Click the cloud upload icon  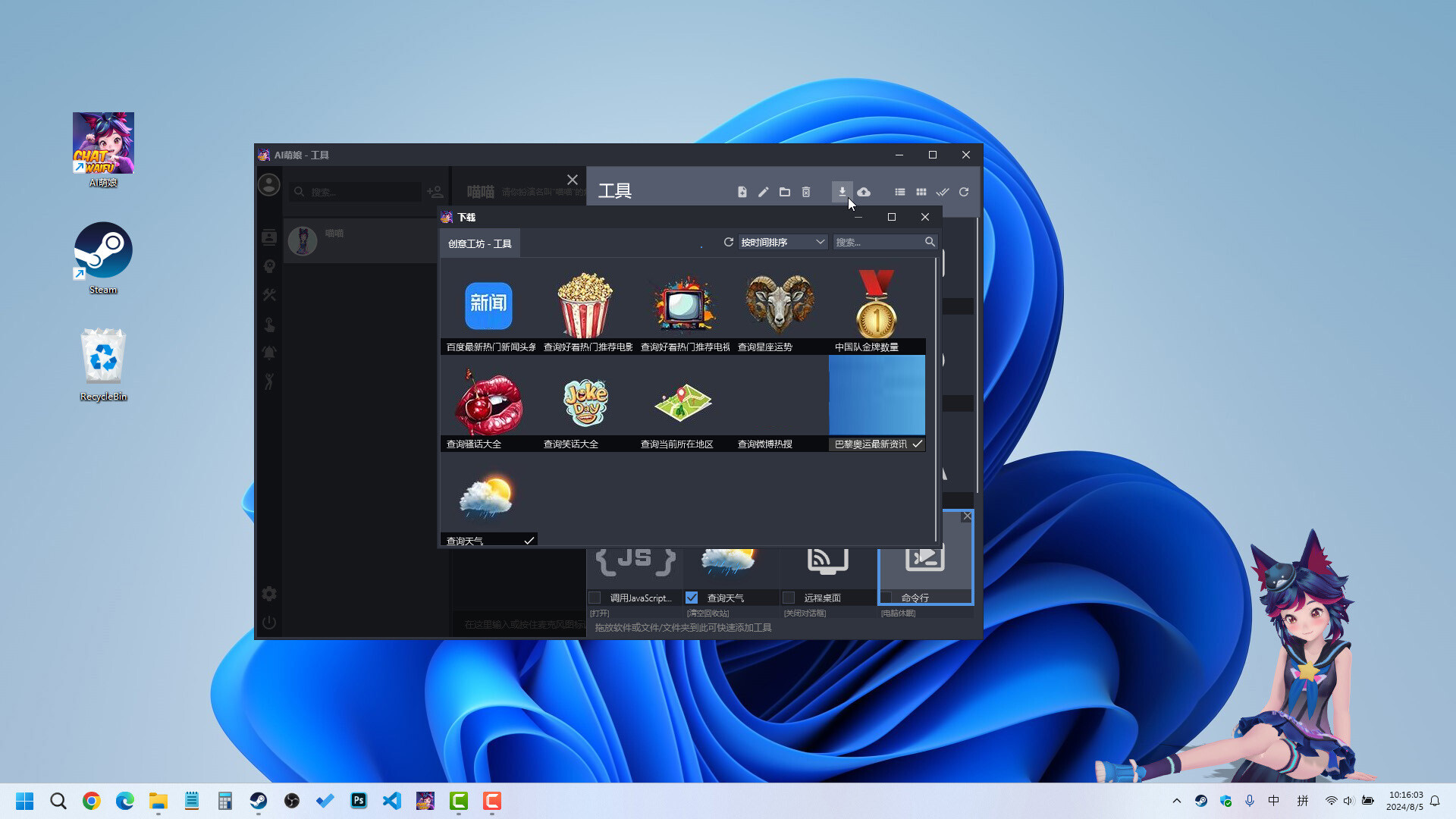864,192
